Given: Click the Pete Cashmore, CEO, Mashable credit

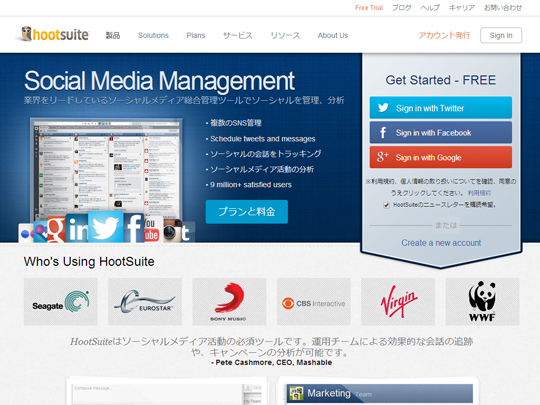Looking at the screenshot, I should click(271, 363).
